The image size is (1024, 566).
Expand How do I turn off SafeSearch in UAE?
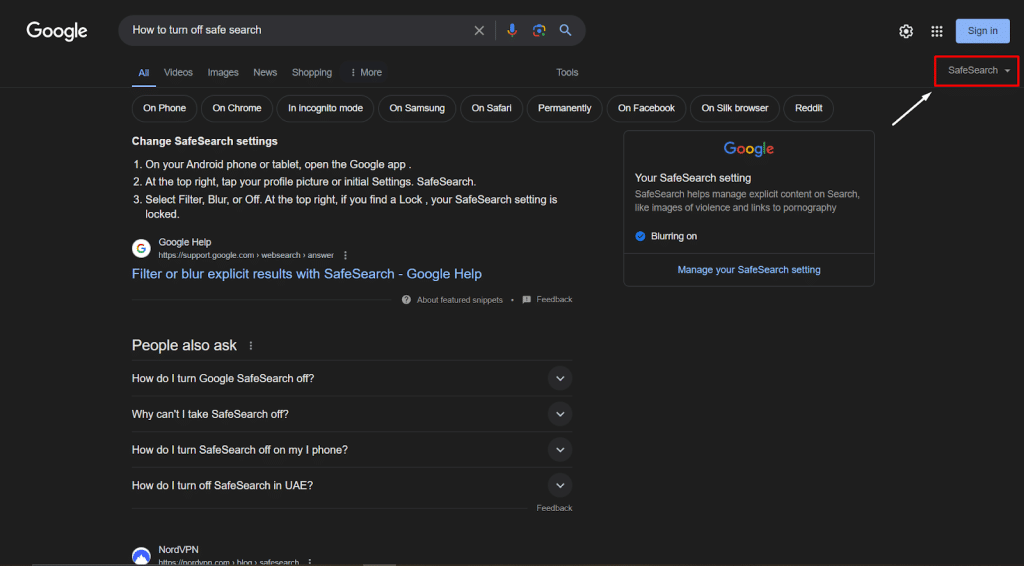(x=560, y=485)
